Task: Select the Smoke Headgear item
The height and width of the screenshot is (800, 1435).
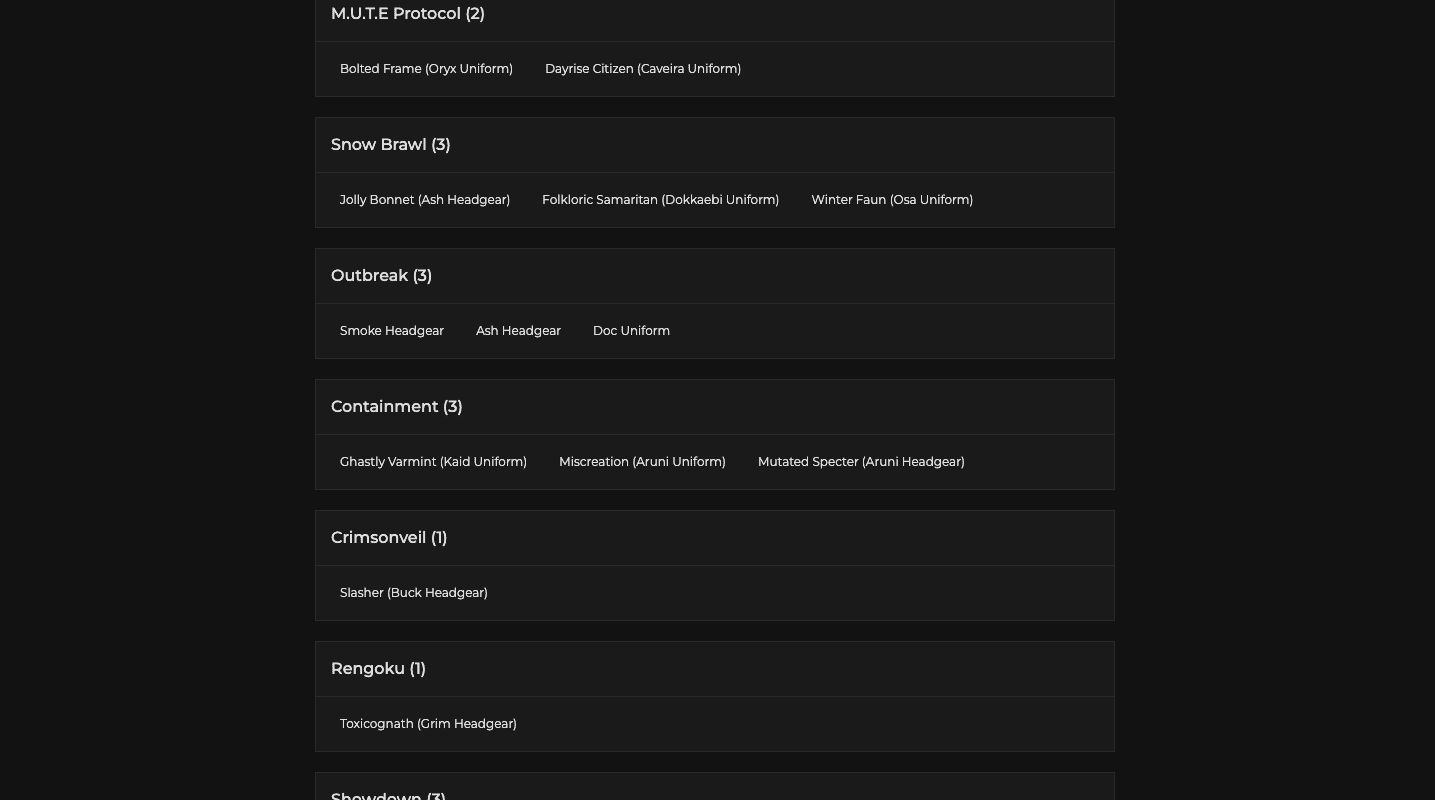Action: [x=392, y=331]
